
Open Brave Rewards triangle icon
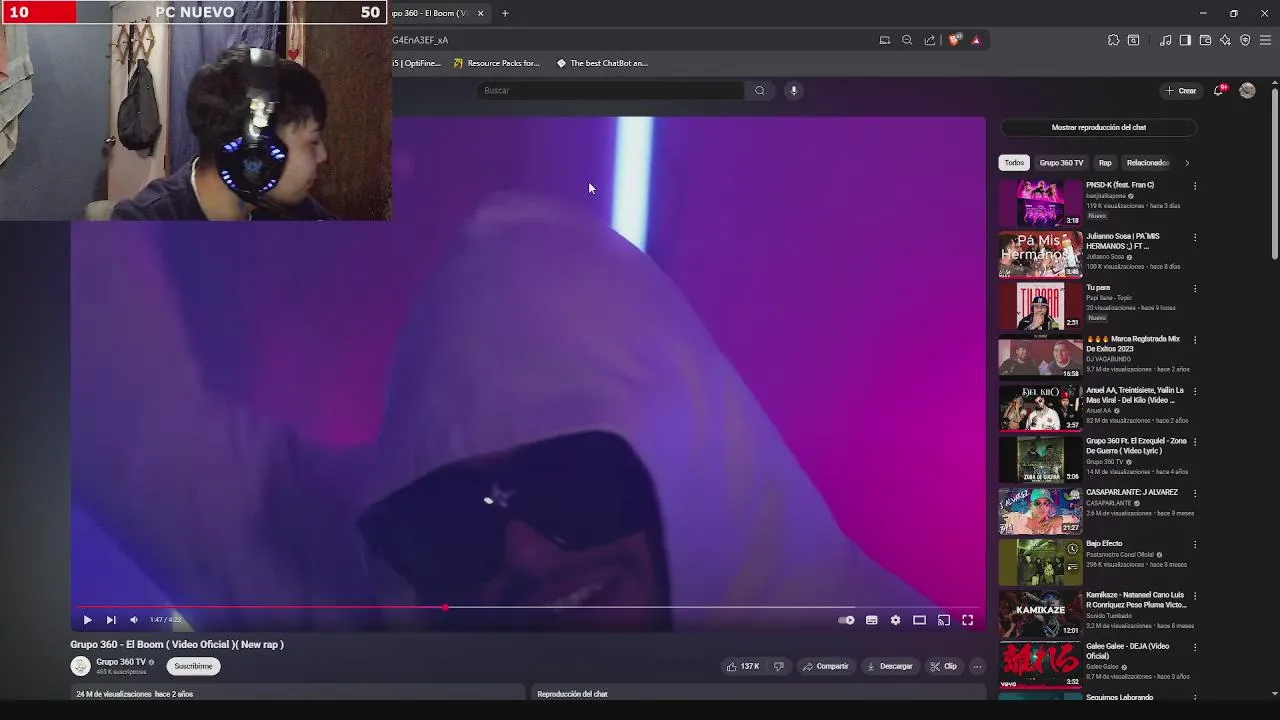[976, 40]
